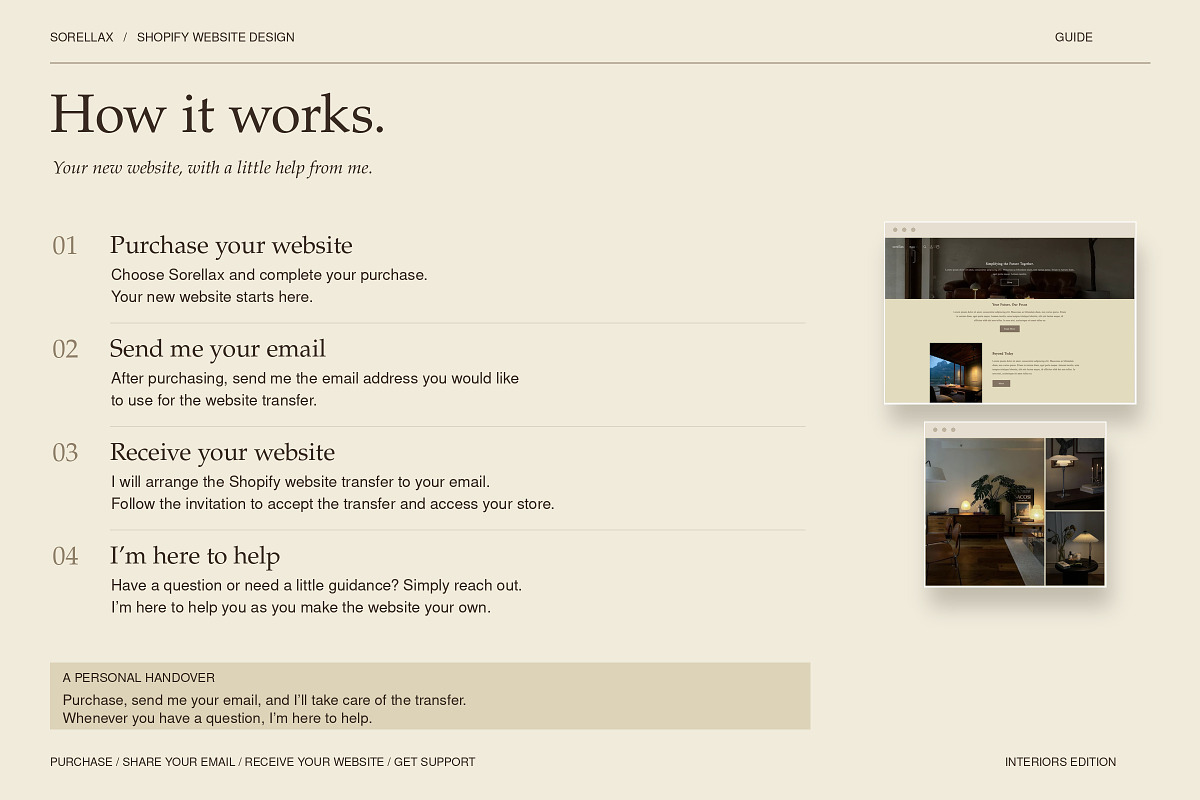
Task: Click the 'Your new website starts here.' line
Action: [212, 297]
